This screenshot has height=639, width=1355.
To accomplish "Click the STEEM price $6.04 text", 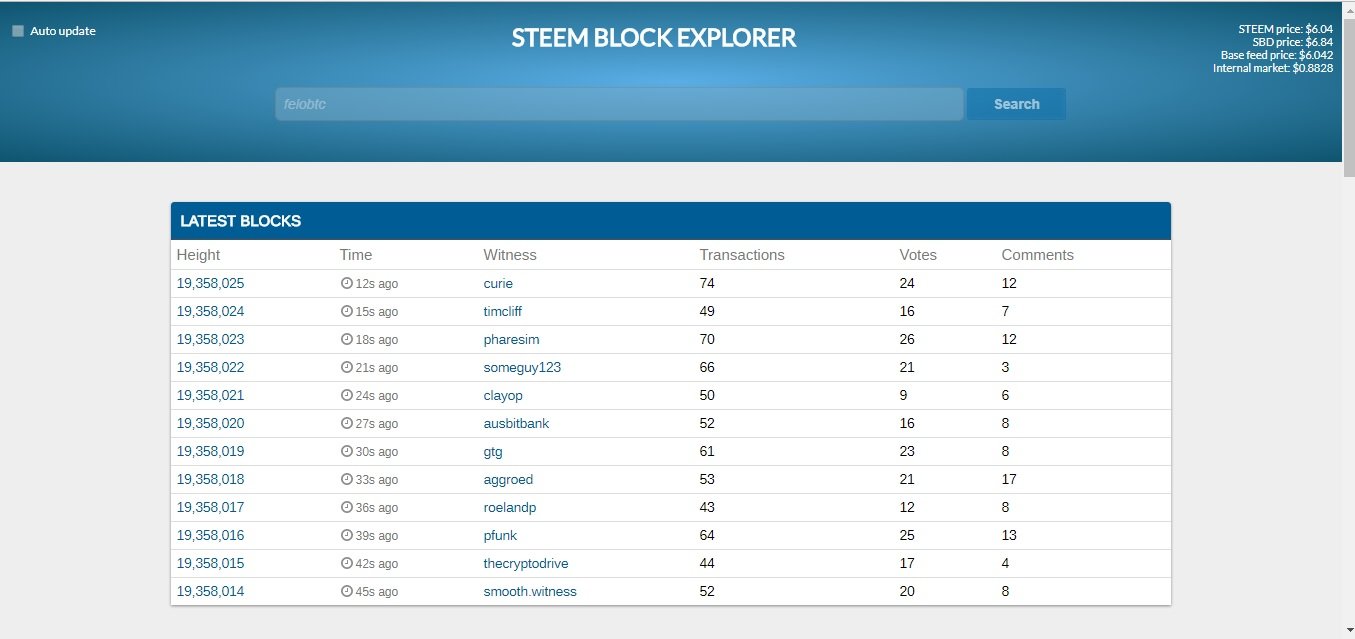I will [1285, 29].
